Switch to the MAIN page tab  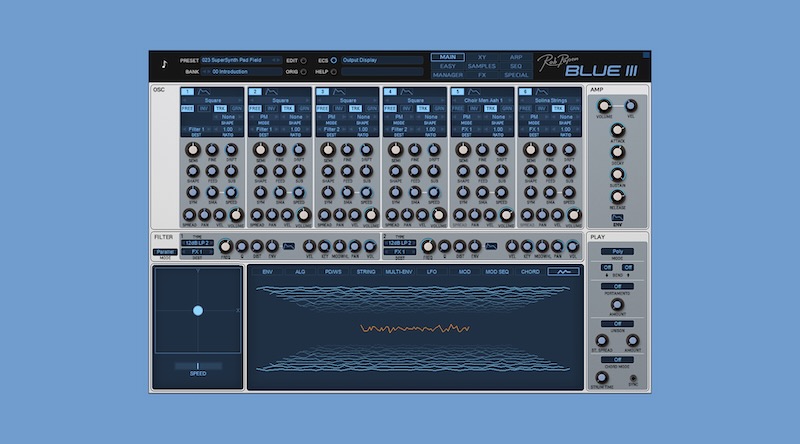point(447,57)
